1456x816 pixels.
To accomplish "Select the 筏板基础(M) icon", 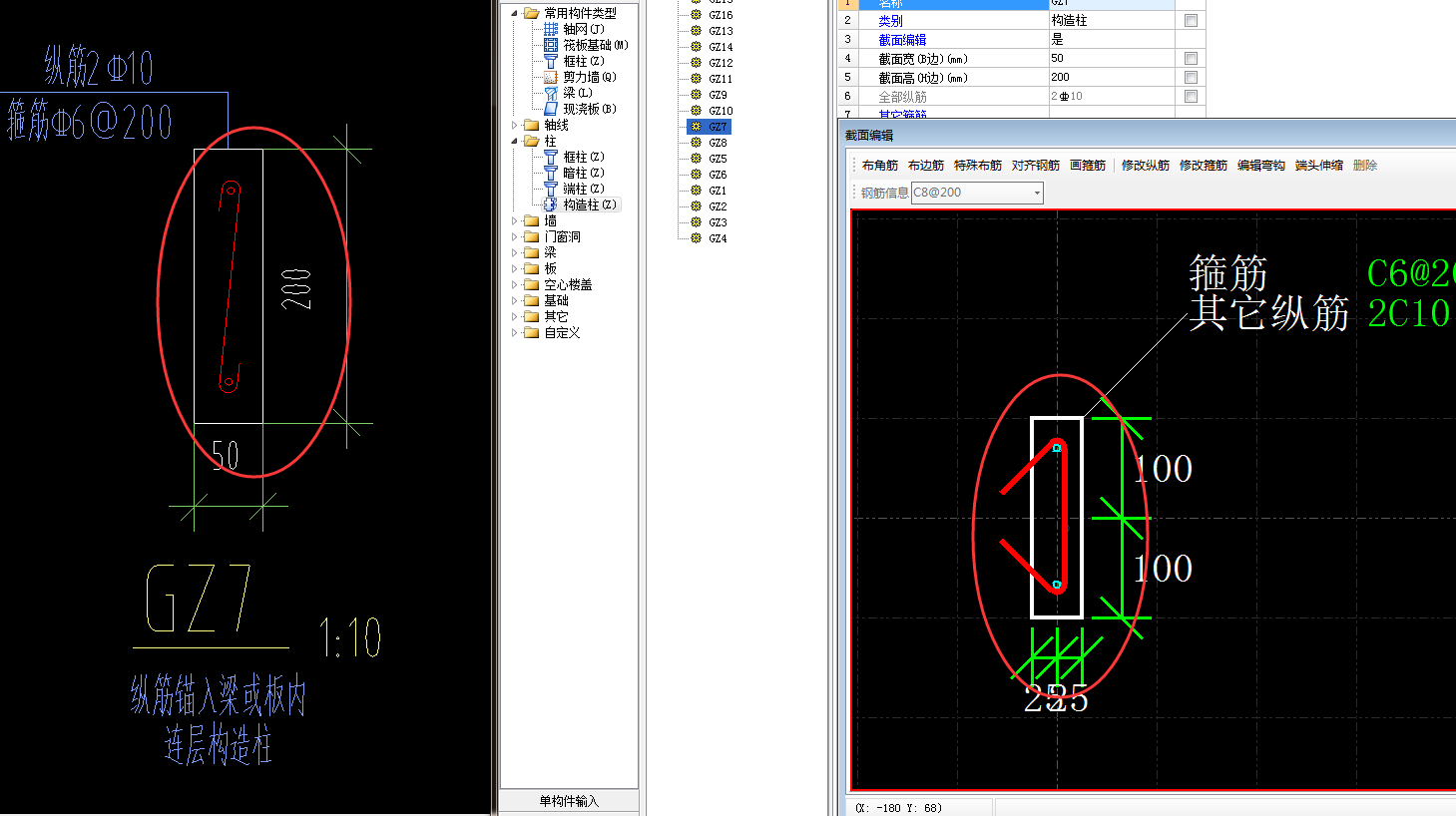I will [550, 45].
